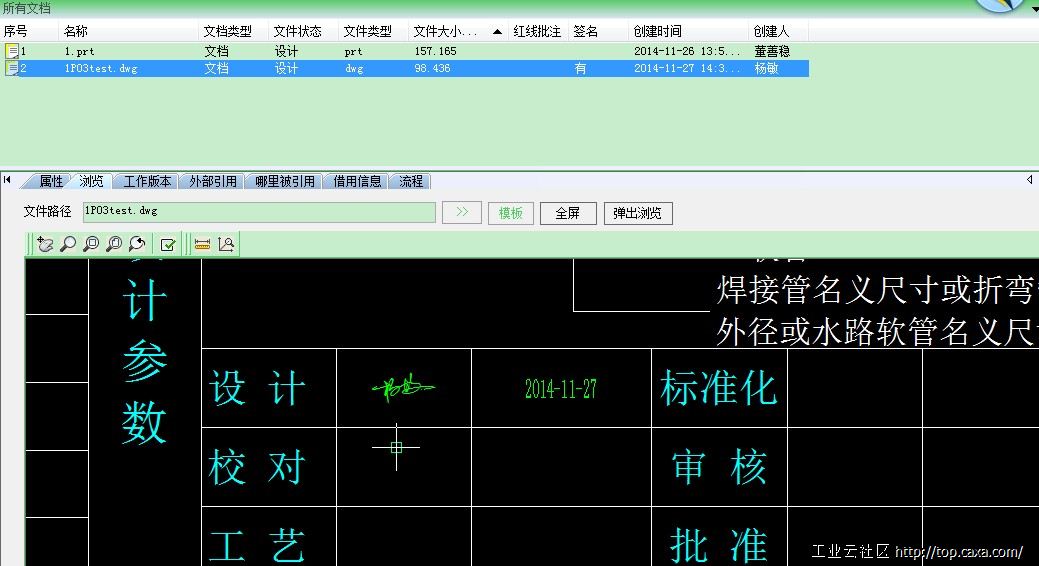The height and width of the screenshot is (566, 1039).
Task: Click 标准化 cell in title block
Action: (719, 388)
